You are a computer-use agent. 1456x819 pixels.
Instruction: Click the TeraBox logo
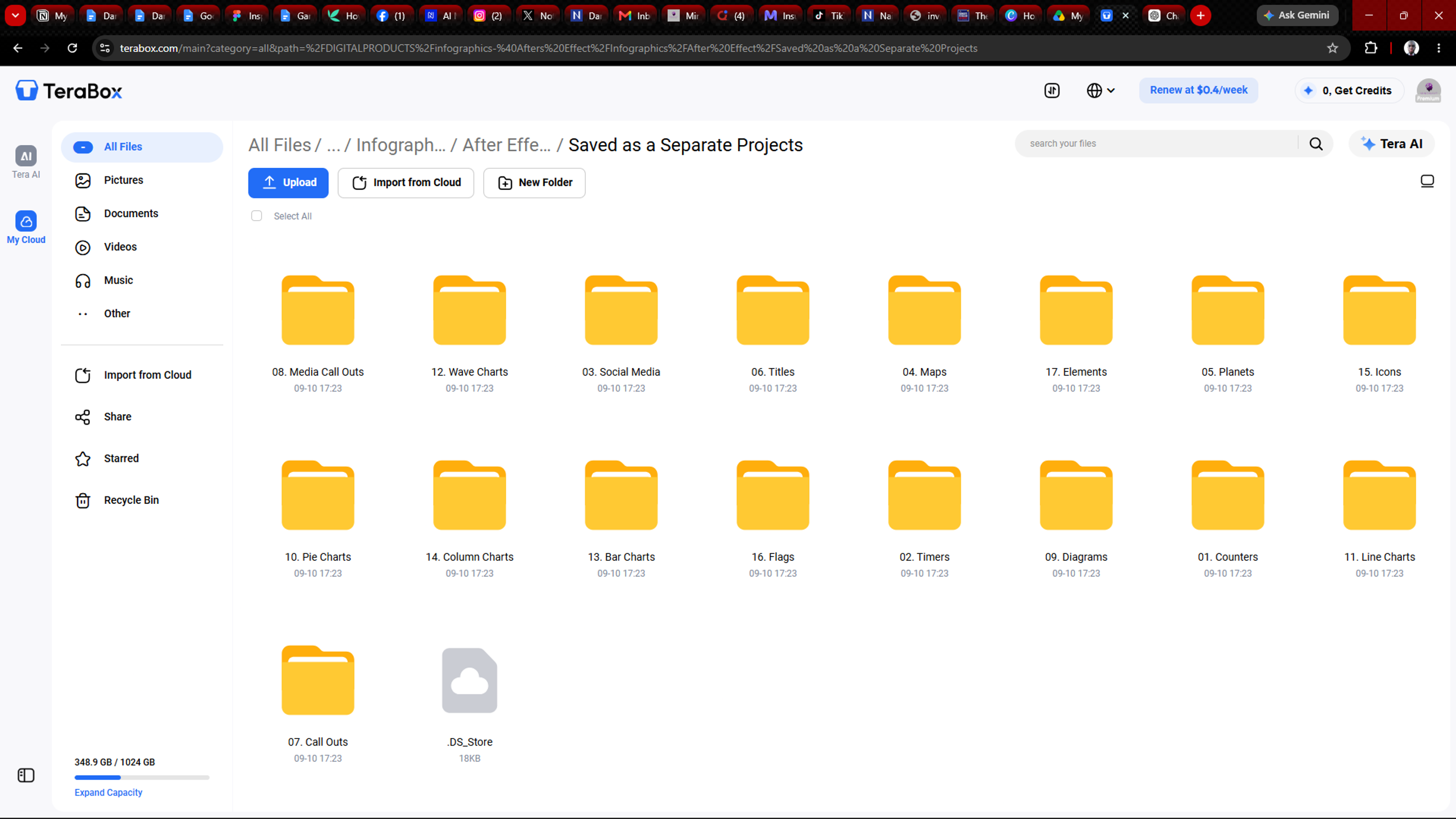[69, 90]
